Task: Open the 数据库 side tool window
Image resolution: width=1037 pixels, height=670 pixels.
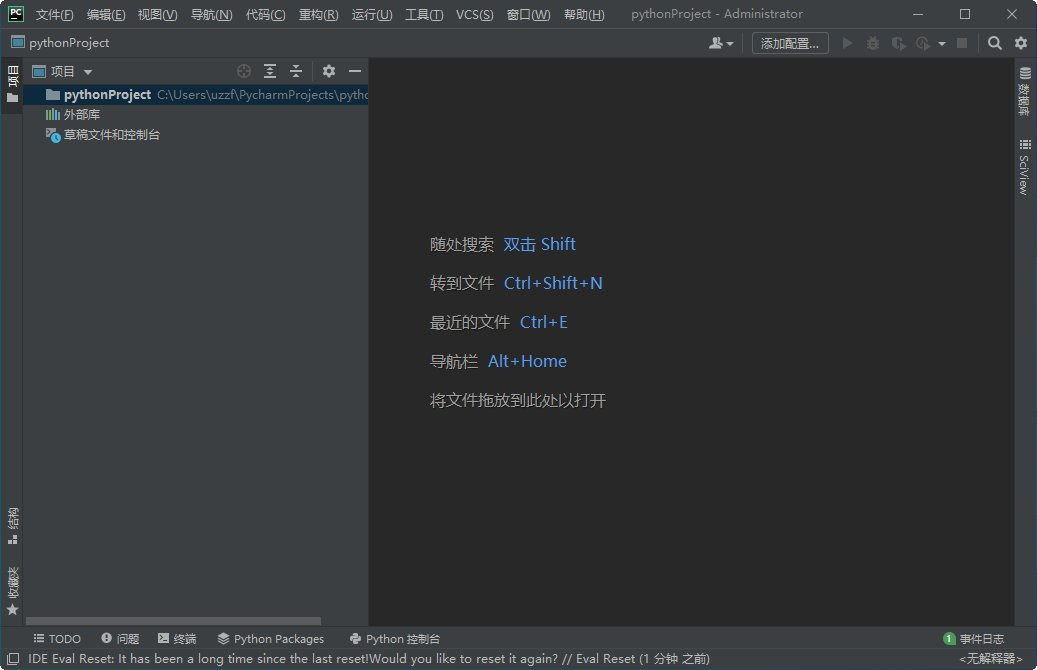Action: coord(1024,91)
